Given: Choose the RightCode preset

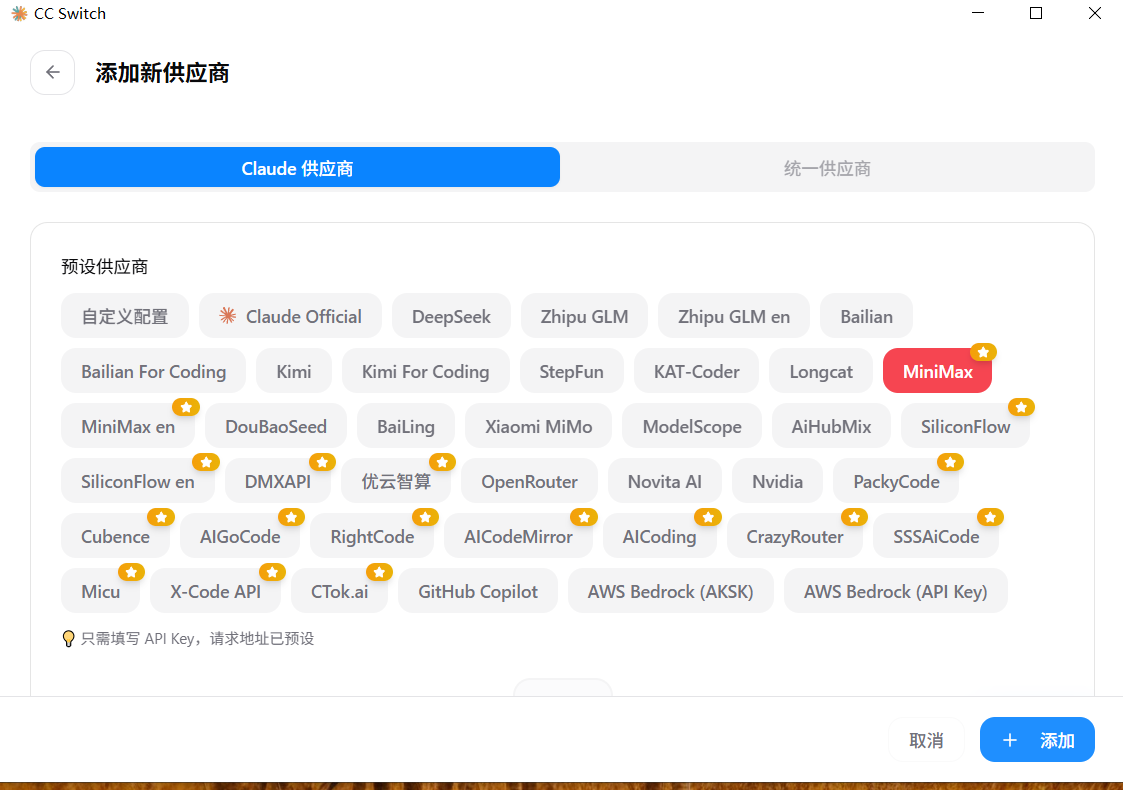Looking at the screenshot, I should 372,536.
